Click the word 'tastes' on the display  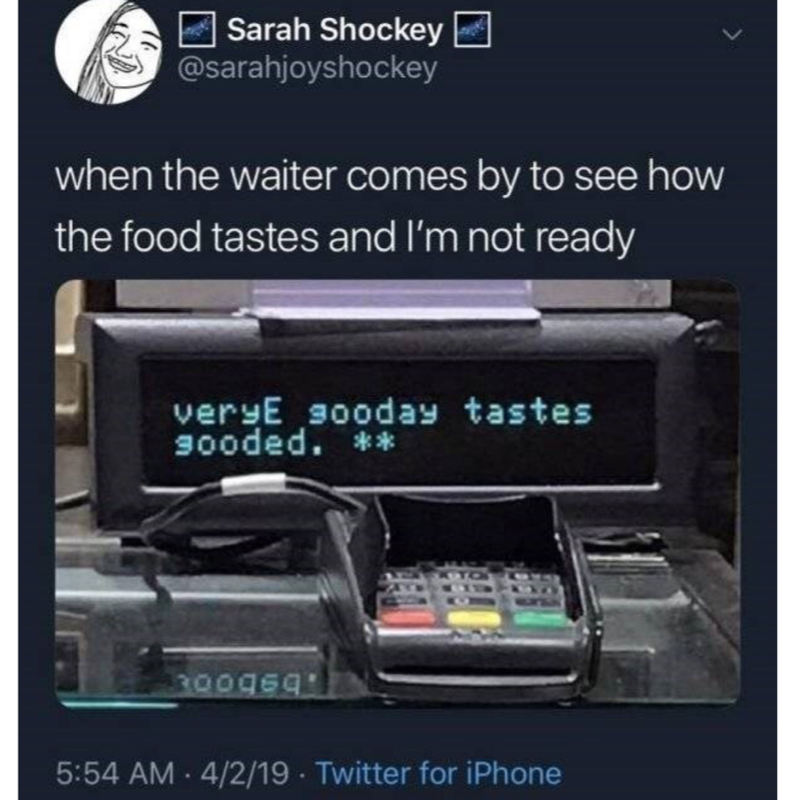(528, 412)
